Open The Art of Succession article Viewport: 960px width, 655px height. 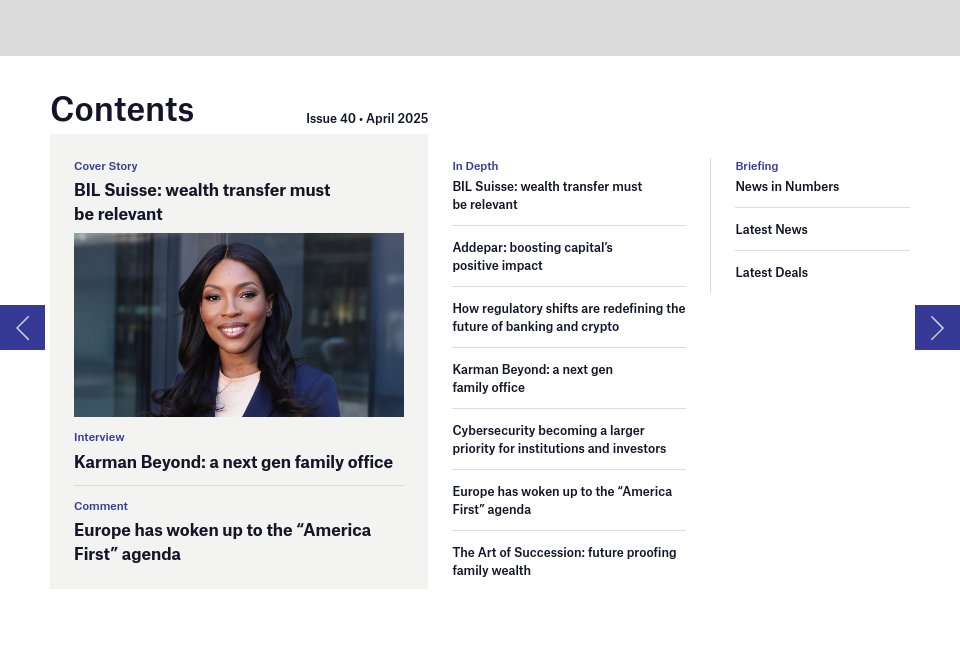click(x=564, y=561)
